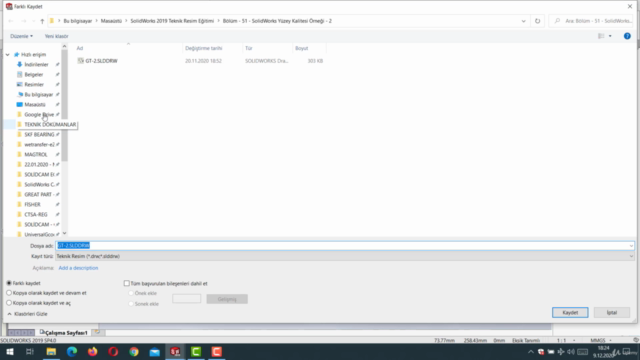Open TEKNİK DÖKÜMANLAR folder in sidebar
Viewport: 640px width, 360px height.
50,124
